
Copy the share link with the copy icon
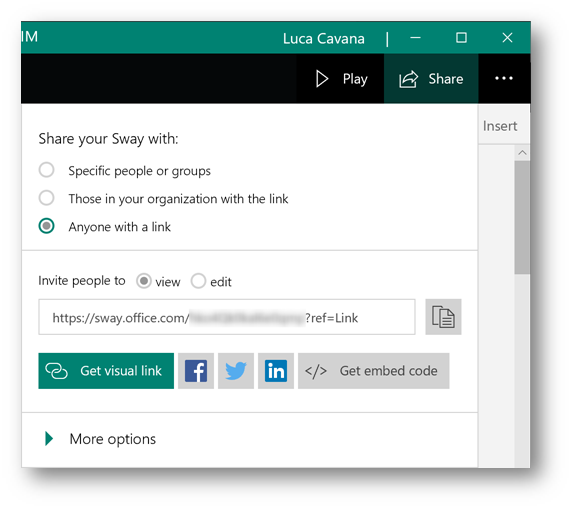tap(443, 317)
